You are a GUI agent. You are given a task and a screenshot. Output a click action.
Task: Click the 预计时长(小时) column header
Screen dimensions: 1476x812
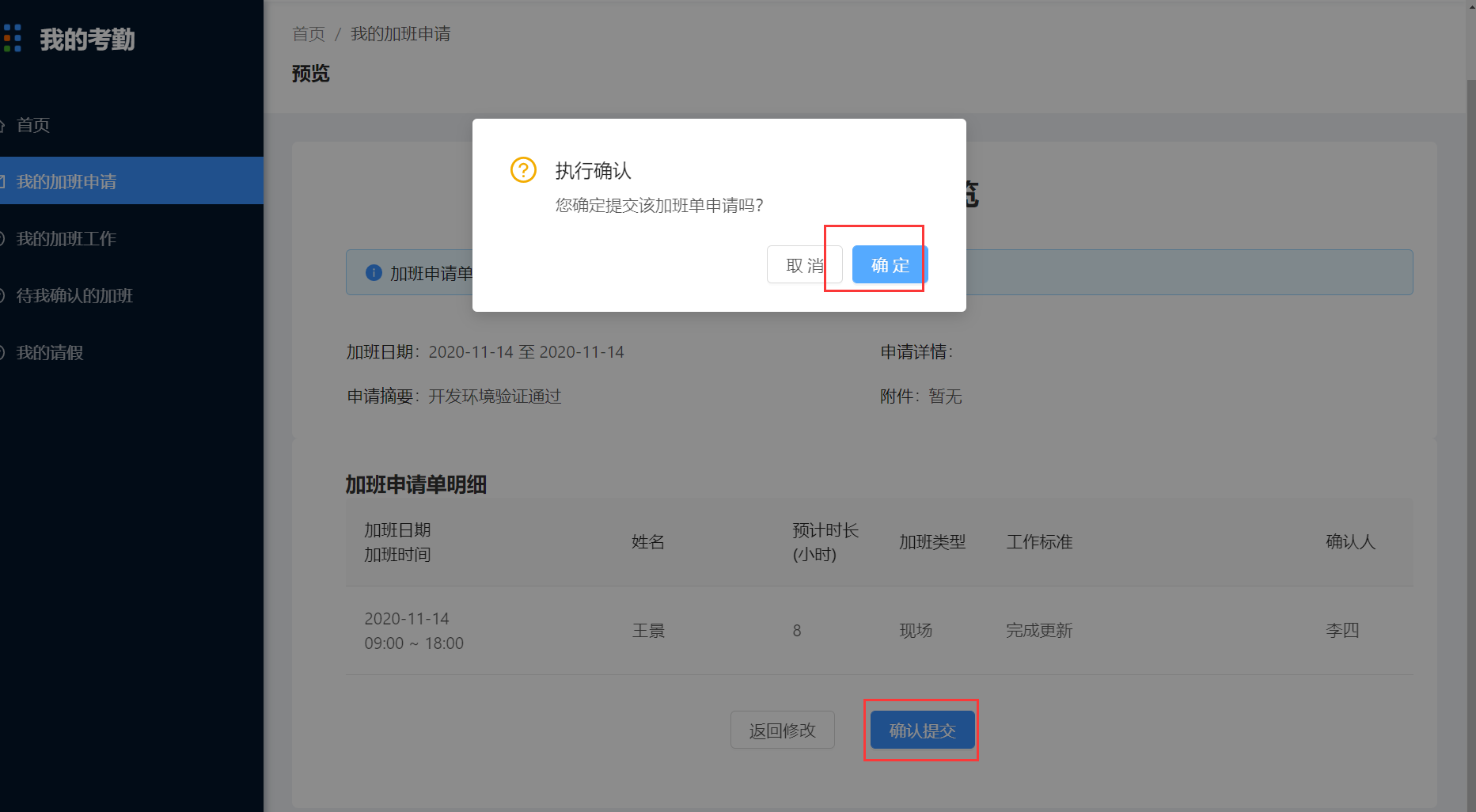point(825,542)
